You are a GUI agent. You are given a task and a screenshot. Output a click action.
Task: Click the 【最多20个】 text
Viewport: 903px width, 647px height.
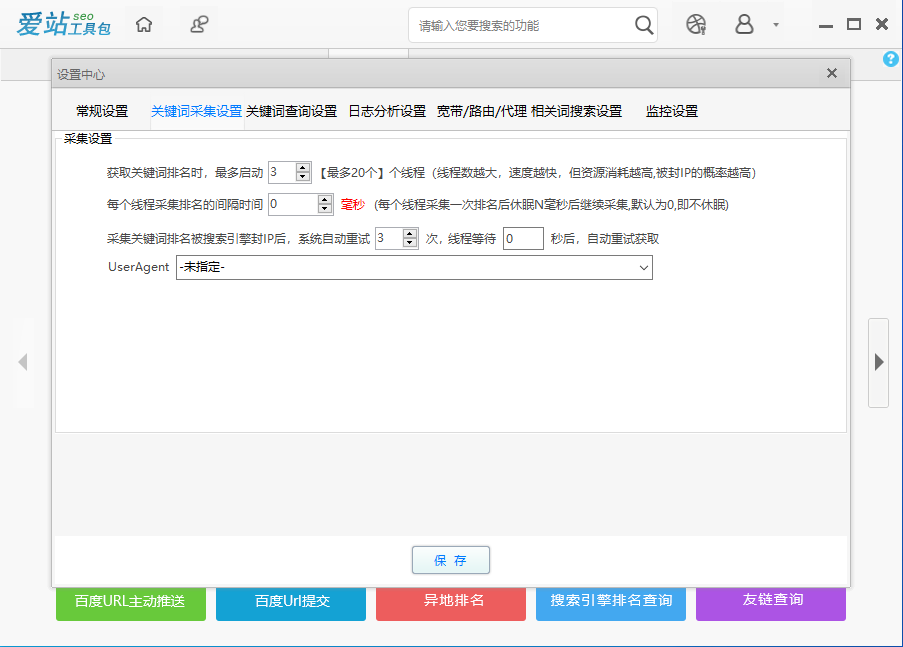tap(352, 172)
